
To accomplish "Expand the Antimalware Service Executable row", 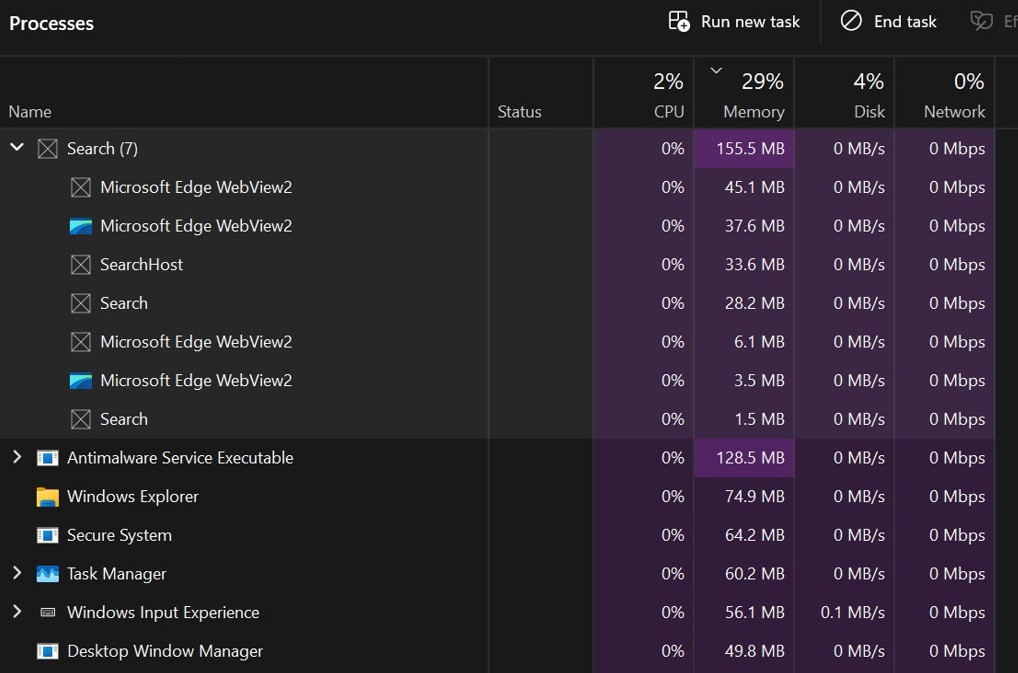I will (x=17, y=457).
